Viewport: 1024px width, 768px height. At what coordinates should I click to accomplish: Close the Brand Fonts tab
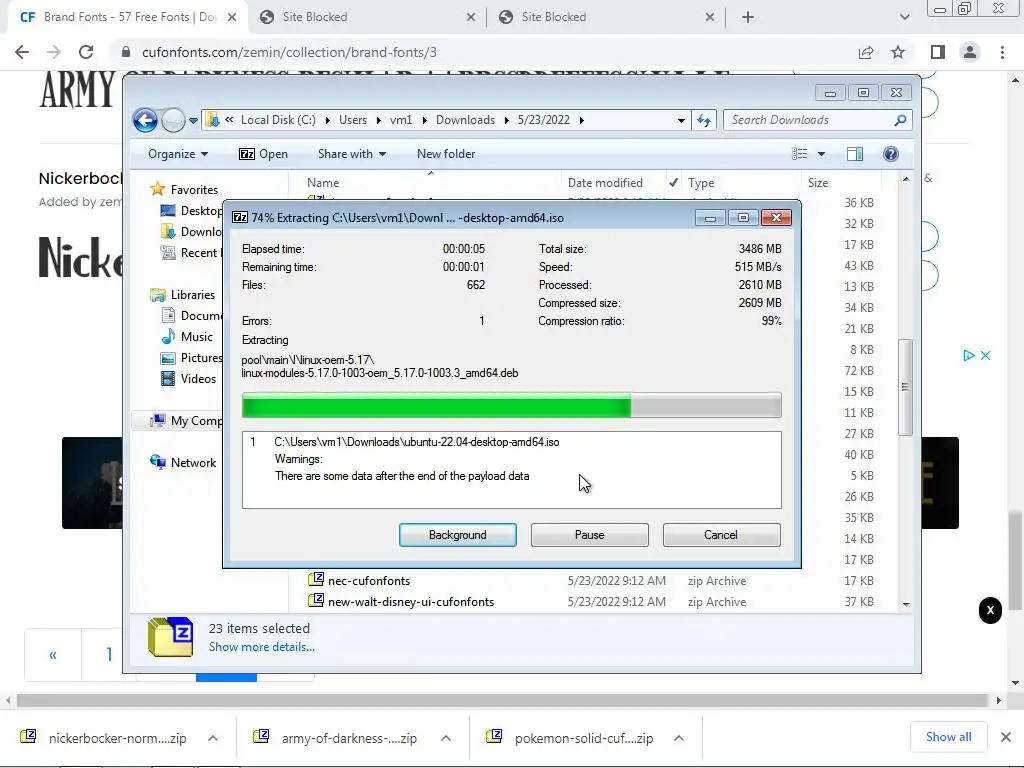(x=232, y=17)
